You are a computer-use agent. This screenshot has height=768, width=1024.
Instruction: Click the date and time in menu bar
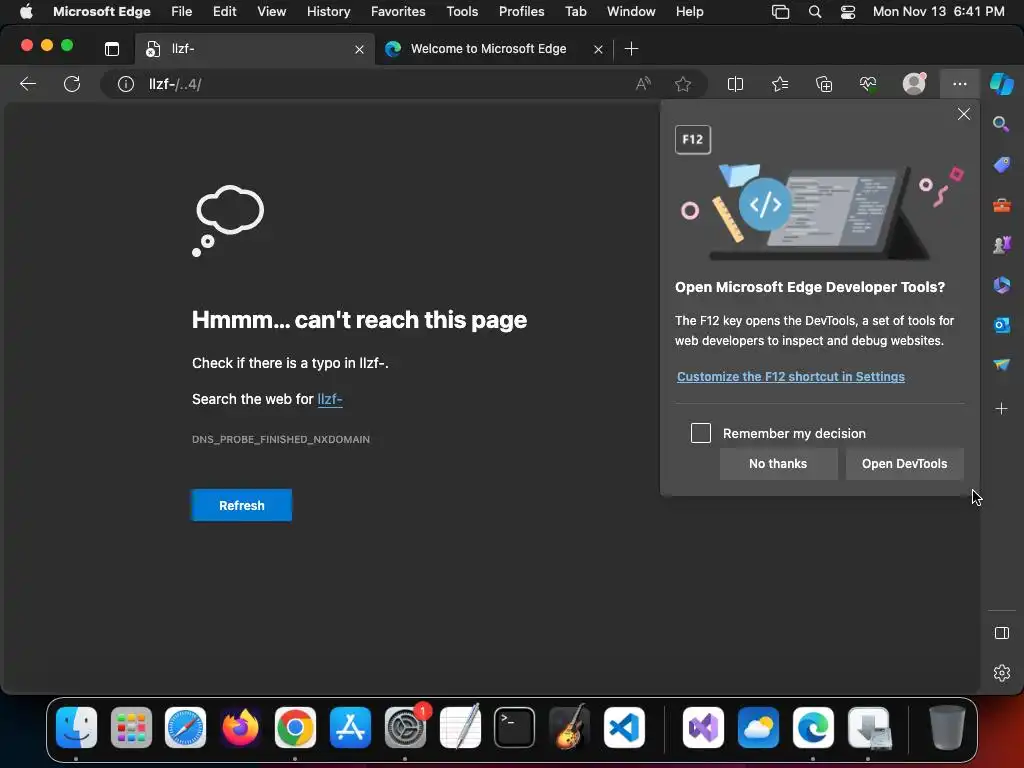(x=938, y=11)
